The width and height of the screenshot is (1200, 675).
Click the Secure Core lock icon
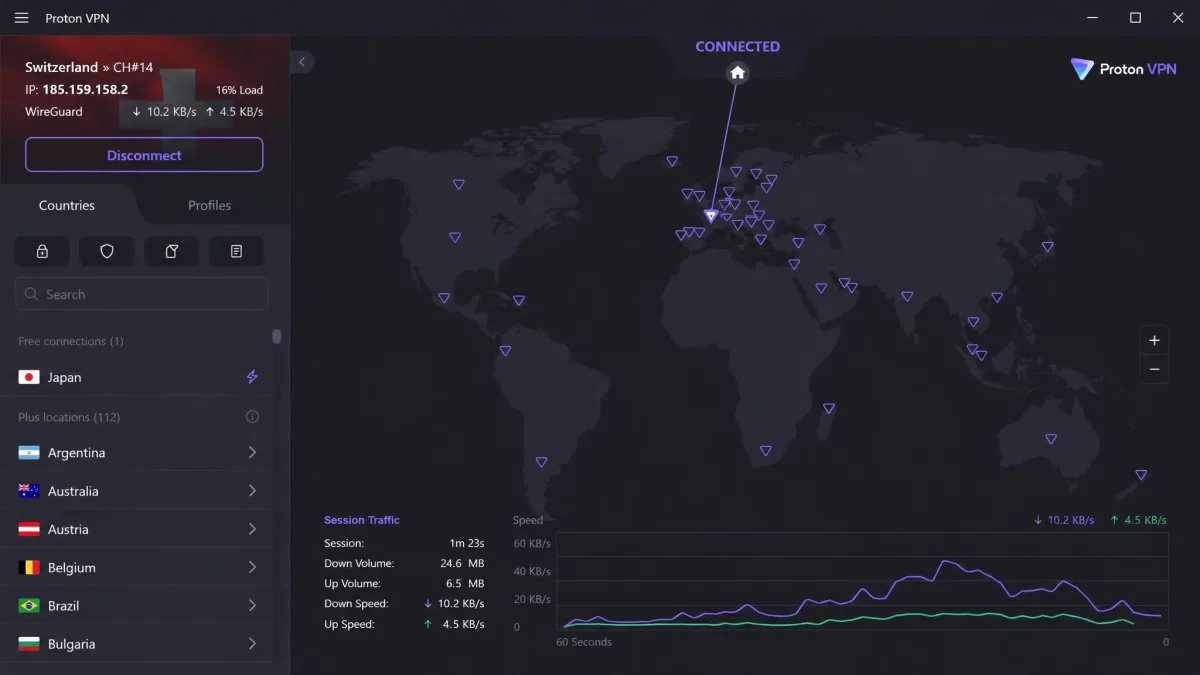[x=42, y=252]
